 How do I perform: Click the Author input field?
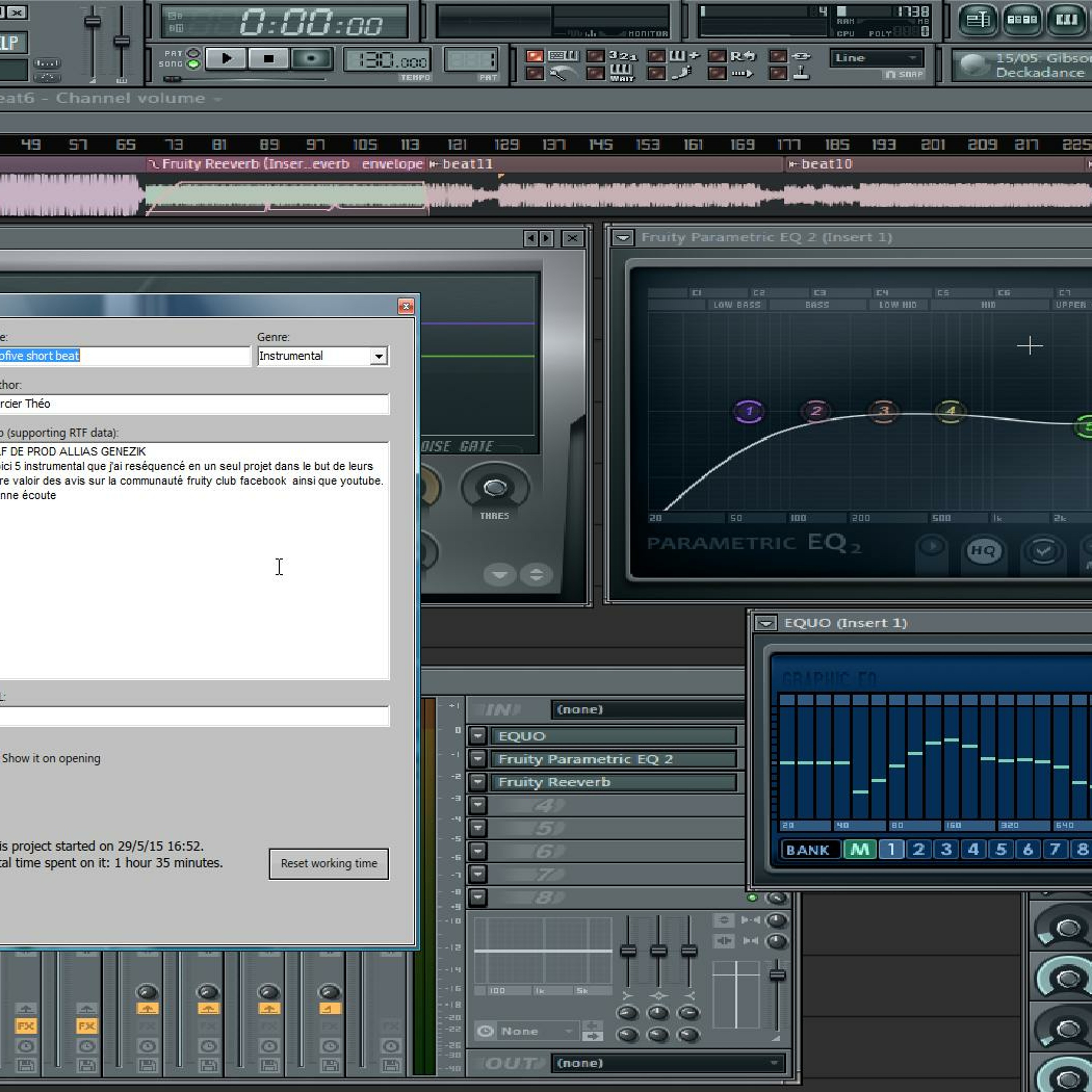point(194,404)
